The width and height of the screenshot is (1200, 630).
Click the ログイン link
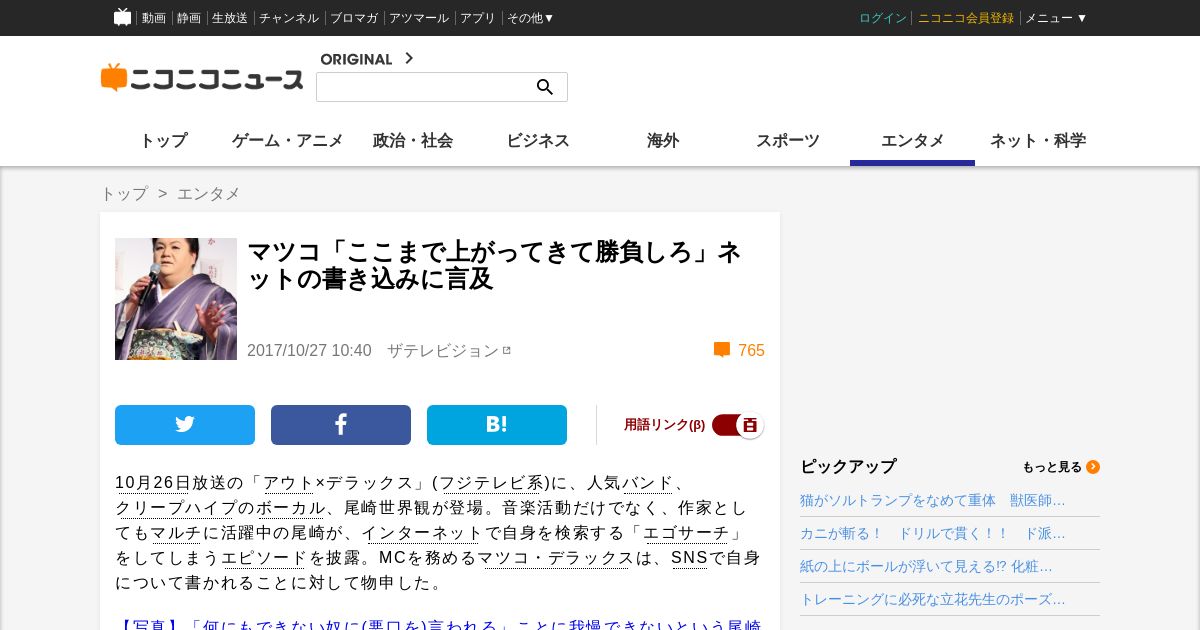883,18
